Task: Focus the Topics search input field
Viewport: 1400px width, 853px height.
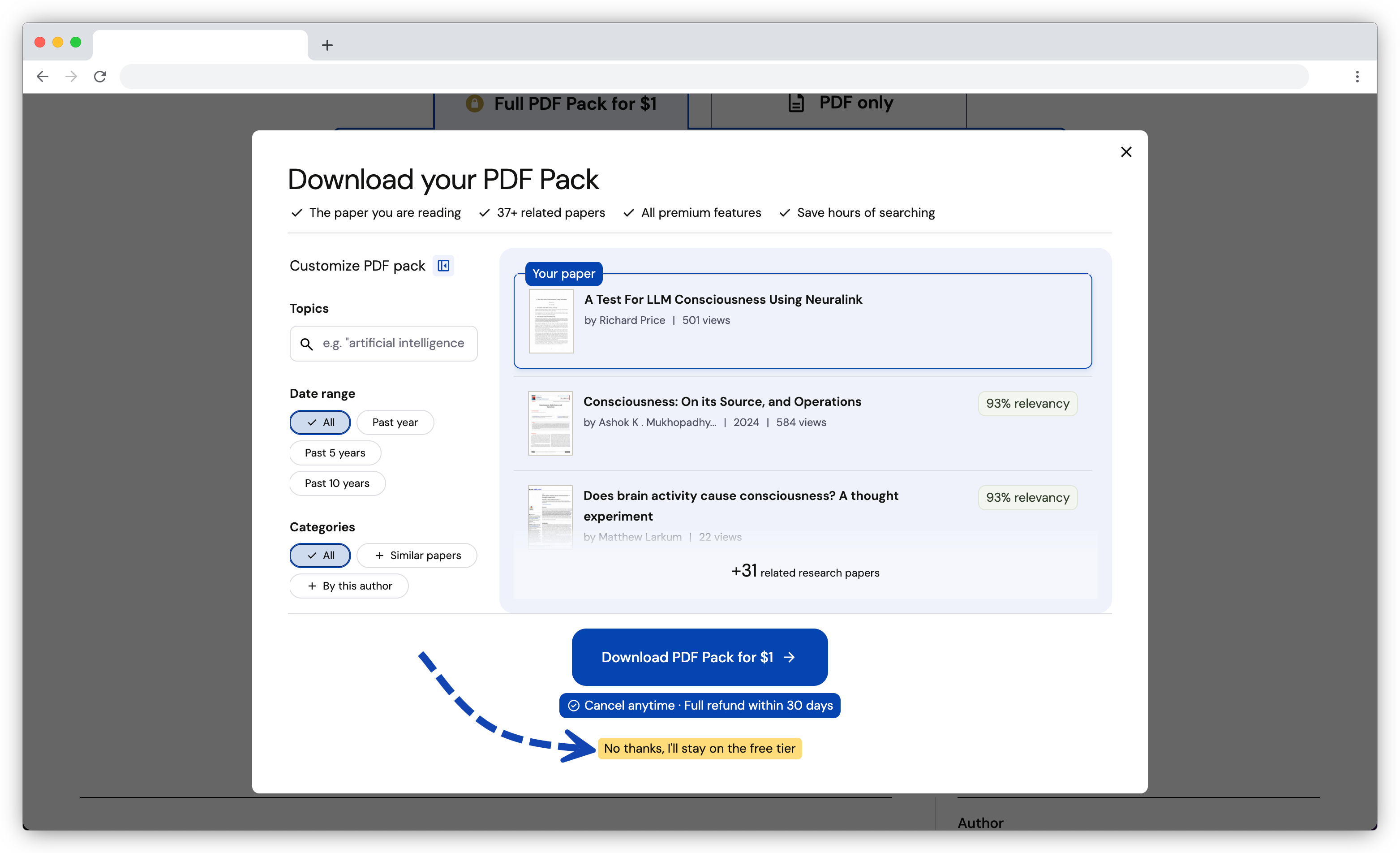Action: tap(383, 343)
